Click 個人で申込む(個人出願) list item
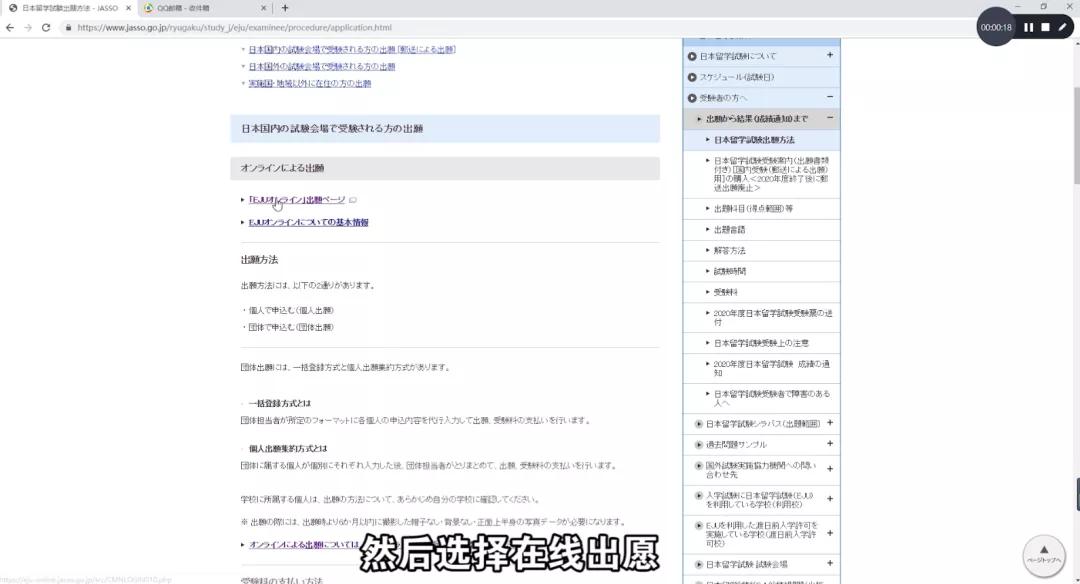 (291, 311)
